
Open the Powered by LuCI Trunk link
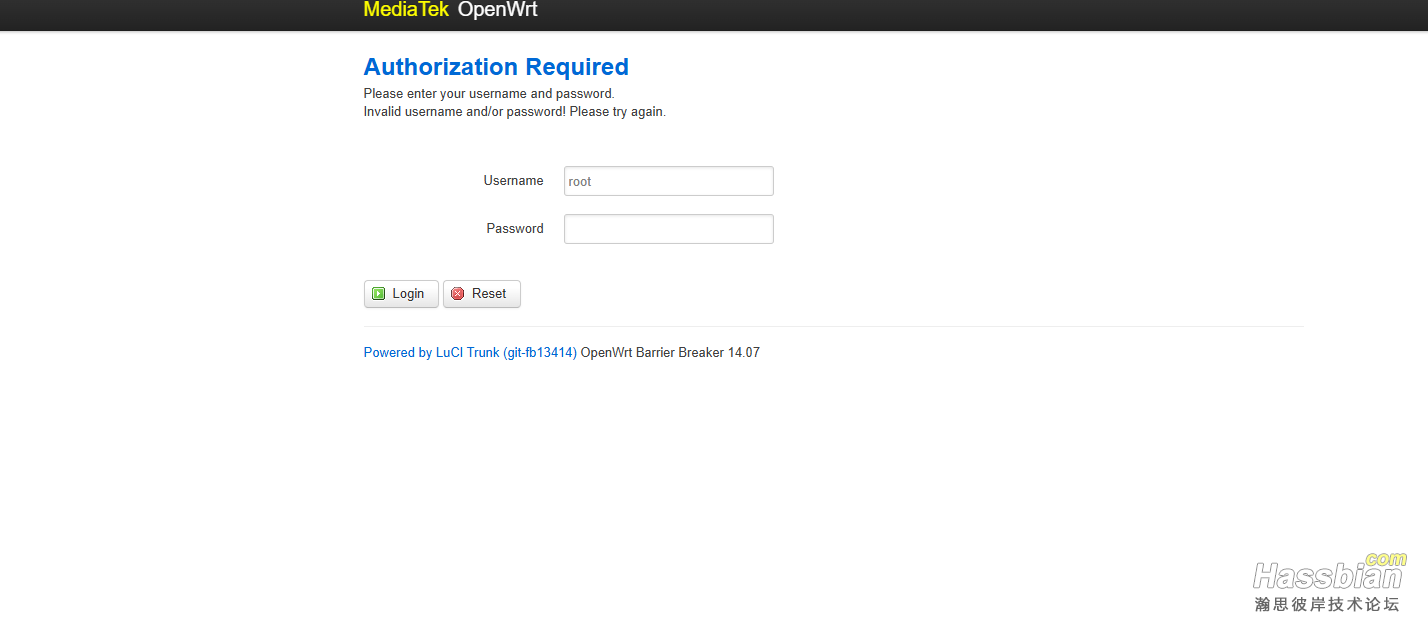pos(470,353)
